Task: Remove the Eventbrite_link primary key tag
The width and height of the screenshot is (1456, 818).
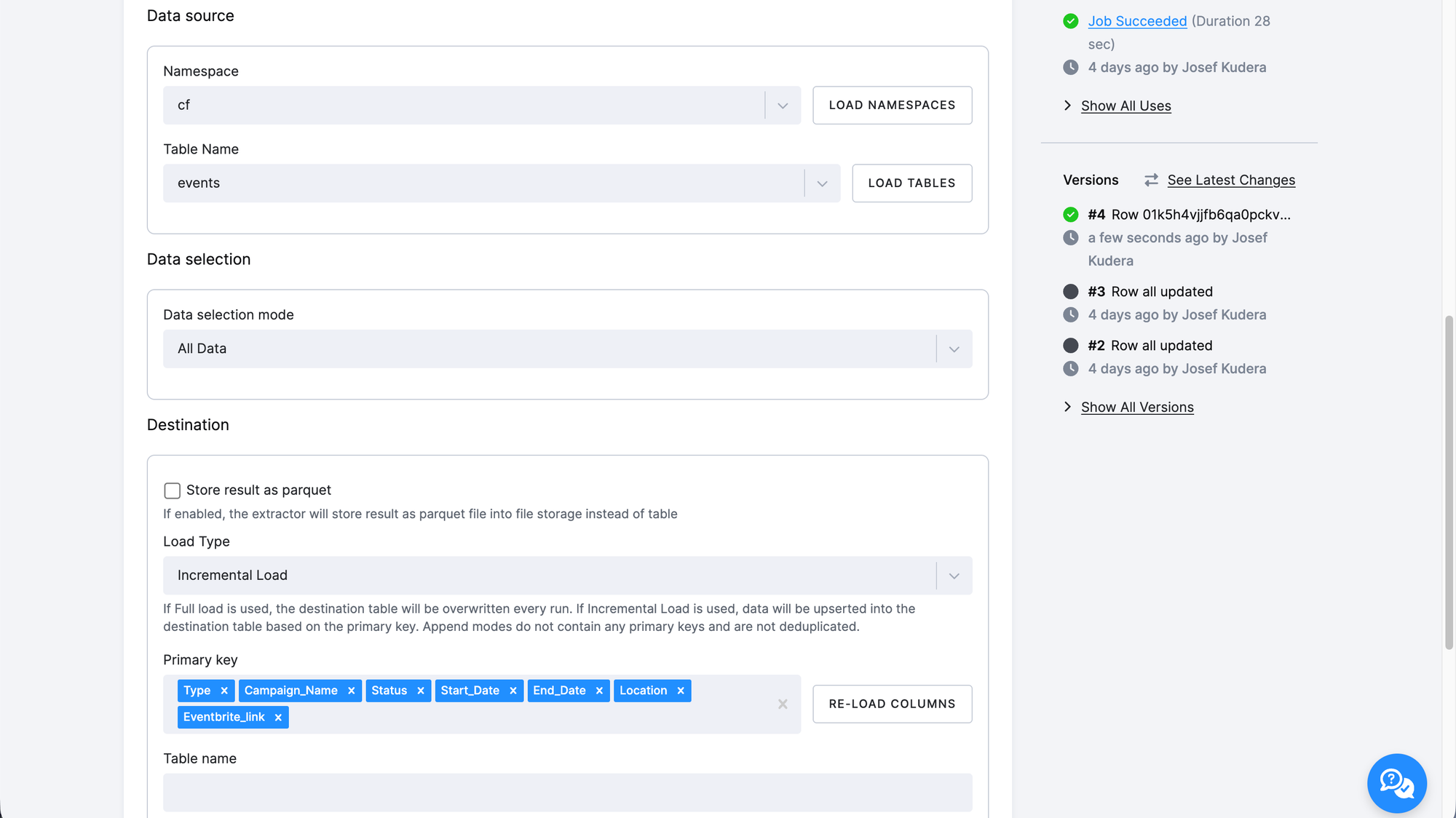Action: (278, 717)
